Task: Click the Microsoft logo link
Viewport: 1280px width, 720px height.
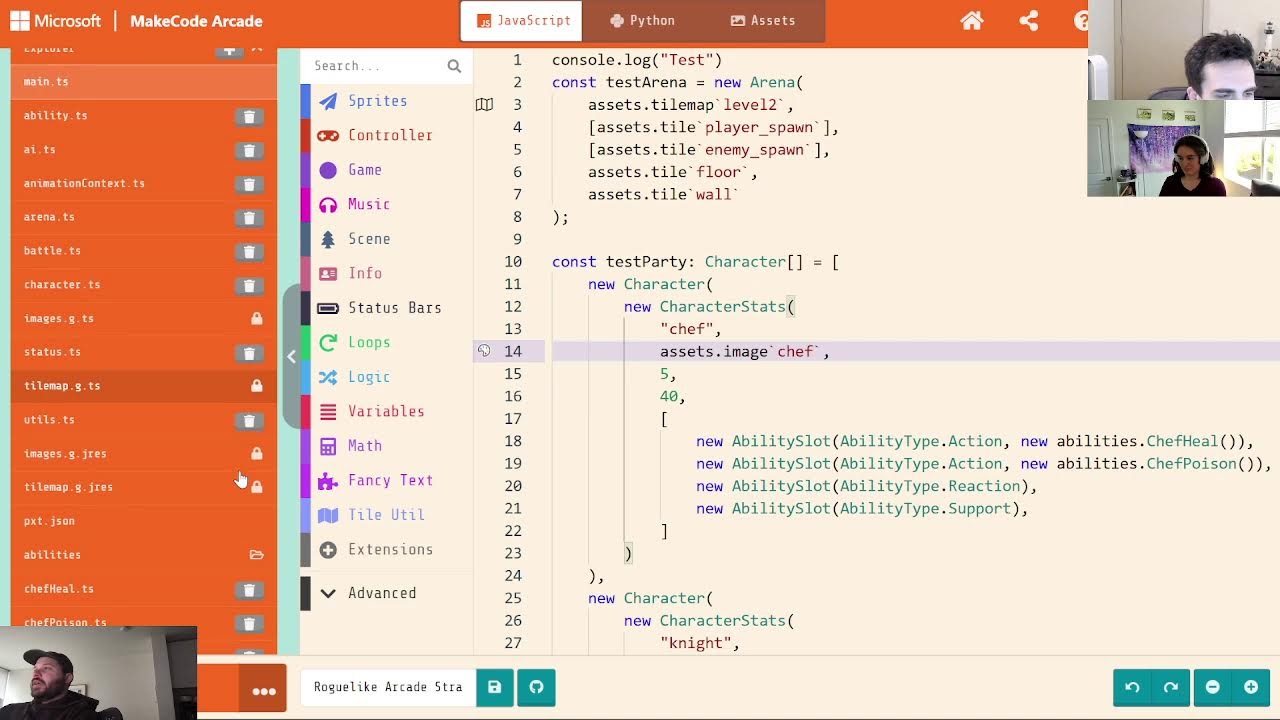Action: pos(56,21)
